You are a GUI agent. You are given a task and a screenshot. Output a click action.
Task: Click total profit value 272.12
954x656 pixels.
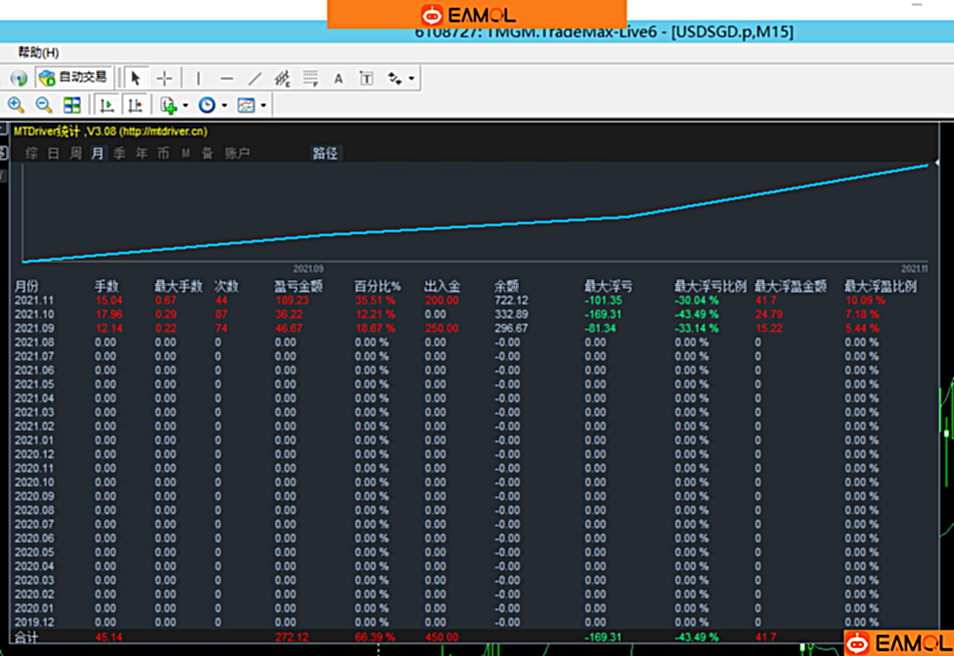click(291, 637)
